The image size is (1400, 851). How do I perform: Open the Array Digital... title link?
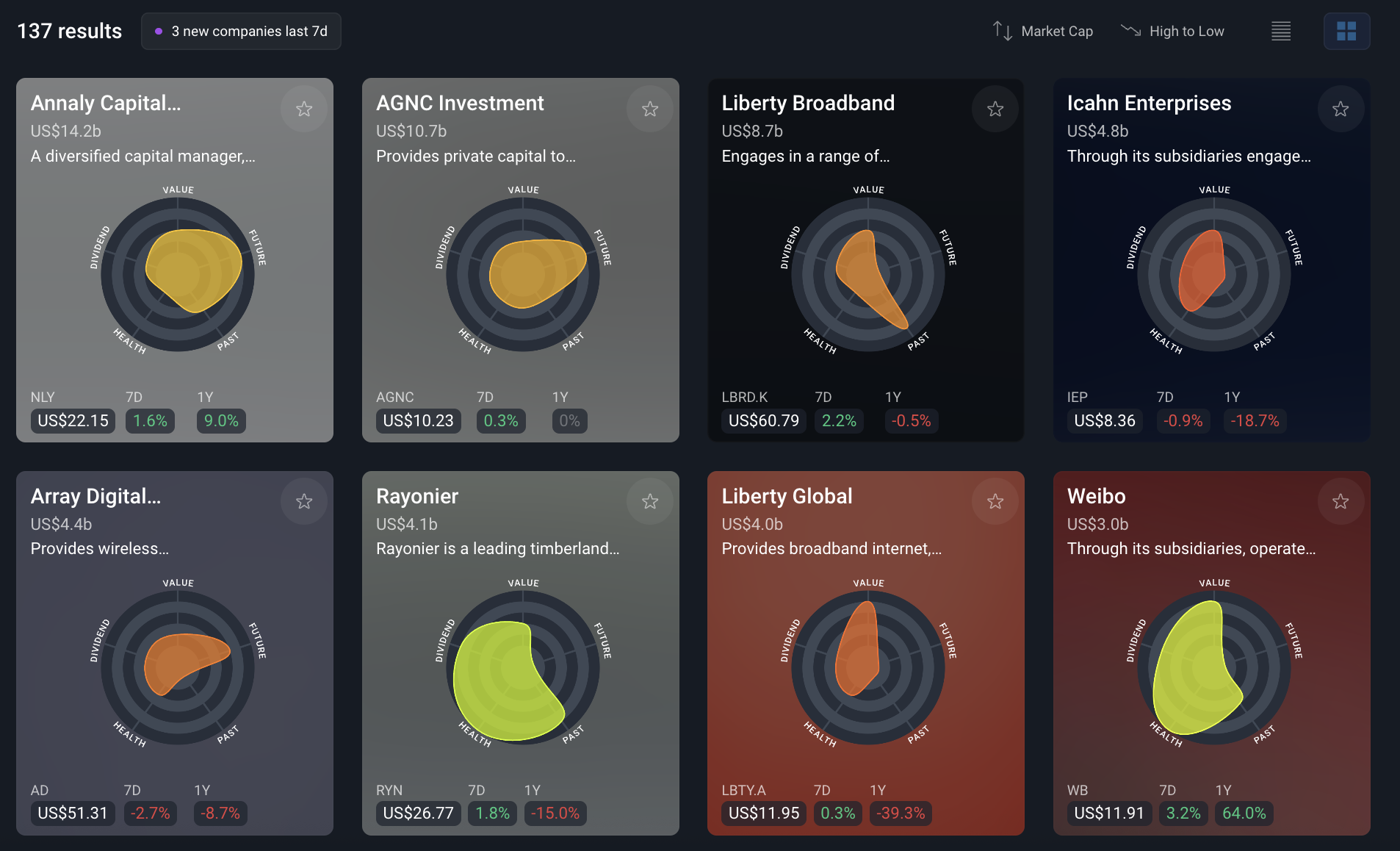(x=95, y=496)
